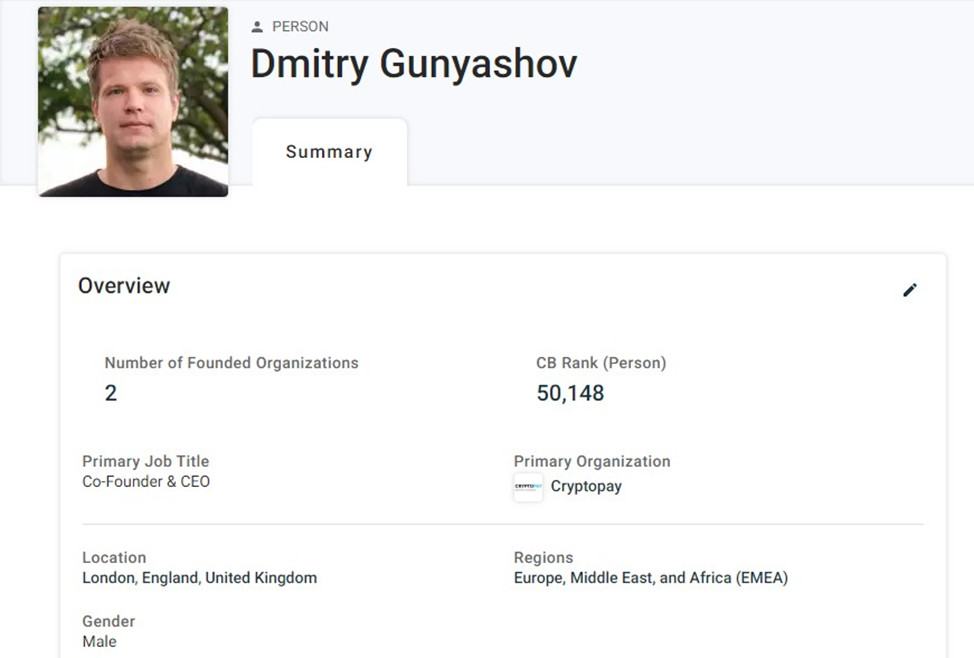Click the person icon beside PERSON label

(257, 27)
